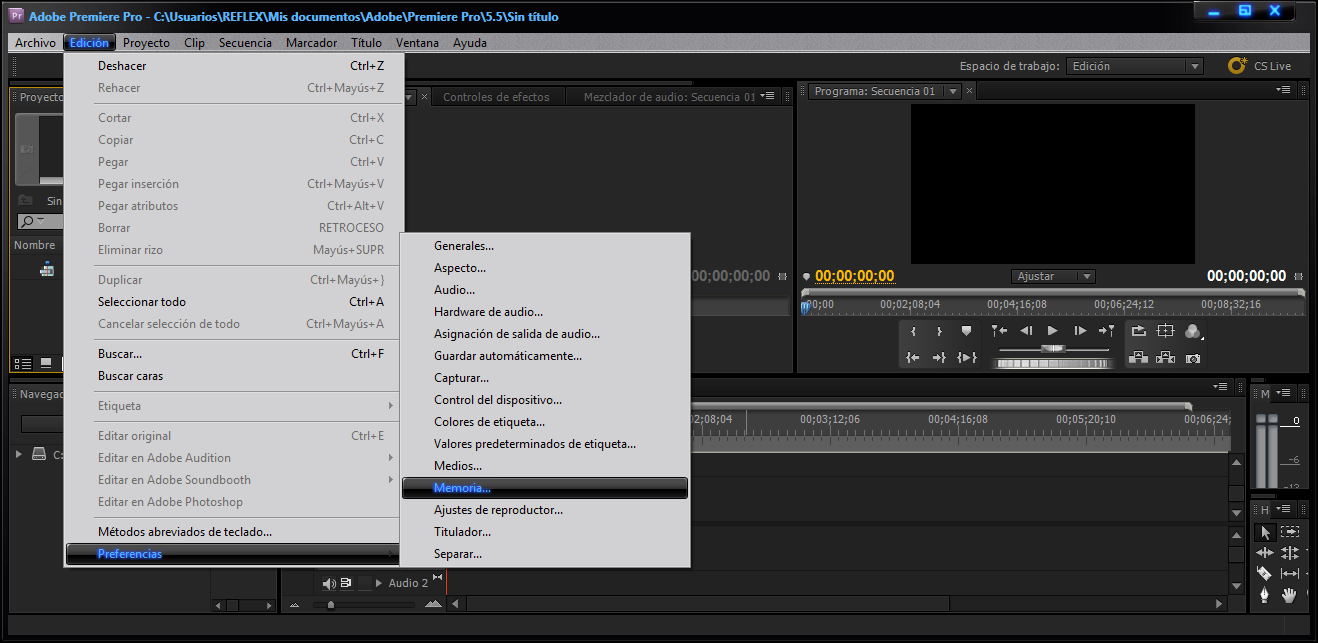
Task: Play In to Out button
Action: (x=966, y=357)
